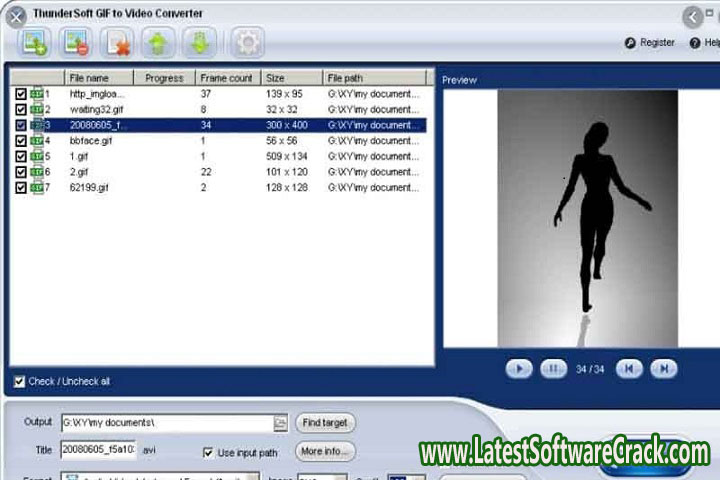Uncheck the checkbox for waiting32.gif
This screenshot has height=480, width=720.
coord(21,109)
